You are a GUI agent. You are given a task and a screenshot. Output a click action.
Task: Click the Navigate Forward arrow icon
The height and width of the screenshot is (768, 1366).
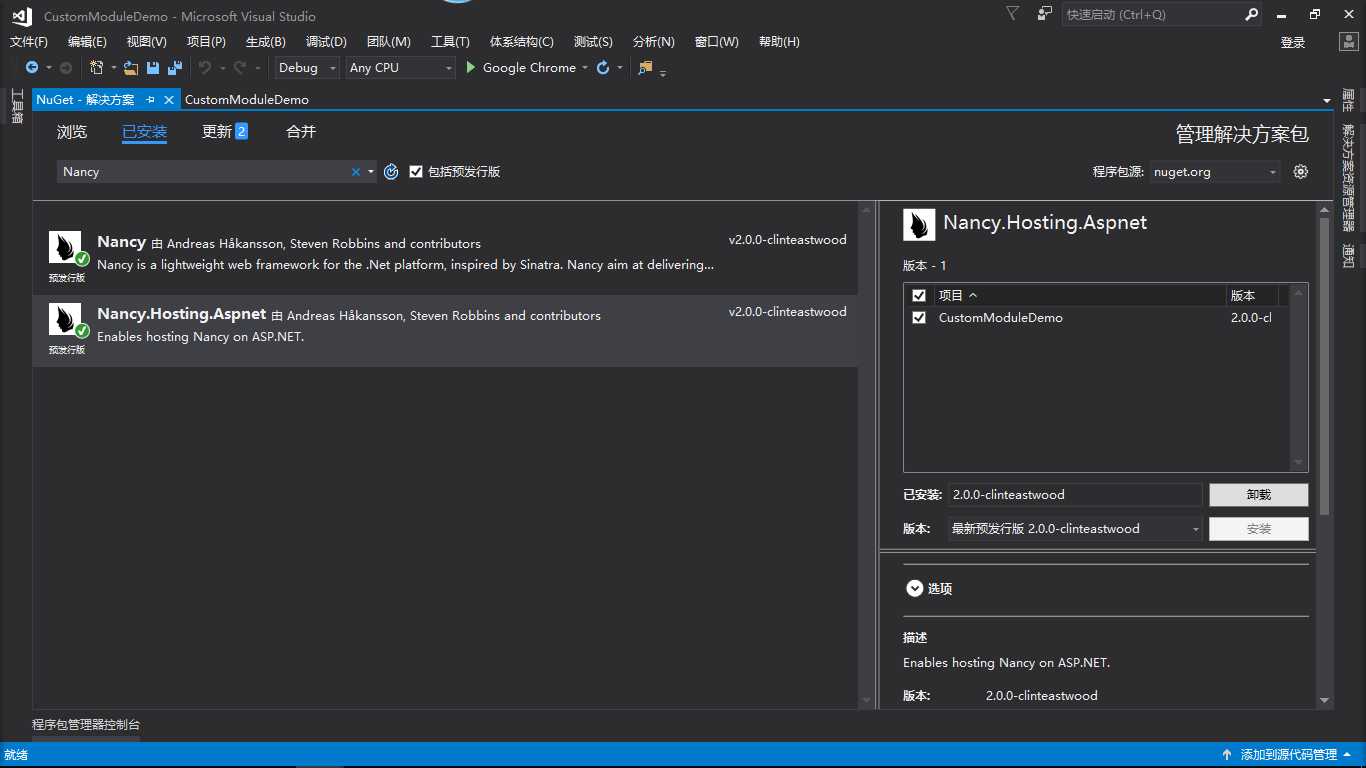[66, 68]
